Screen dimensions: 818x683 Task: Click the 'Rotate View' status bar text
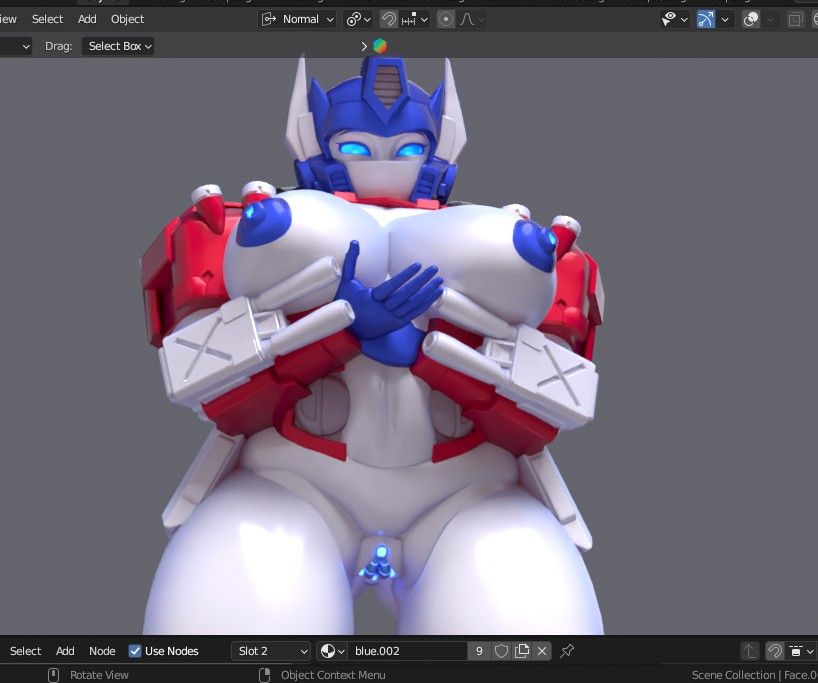click(x=99, y=675)
